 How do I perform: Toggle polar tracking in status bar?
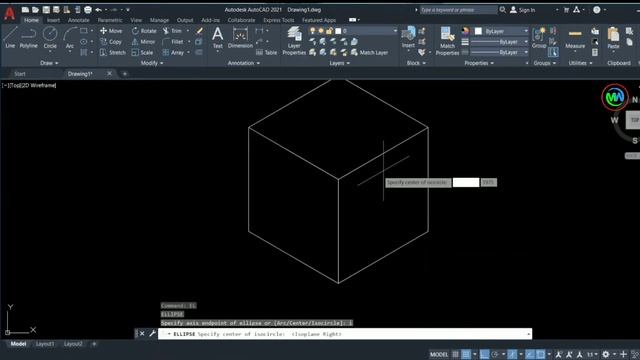click(495, 354)
